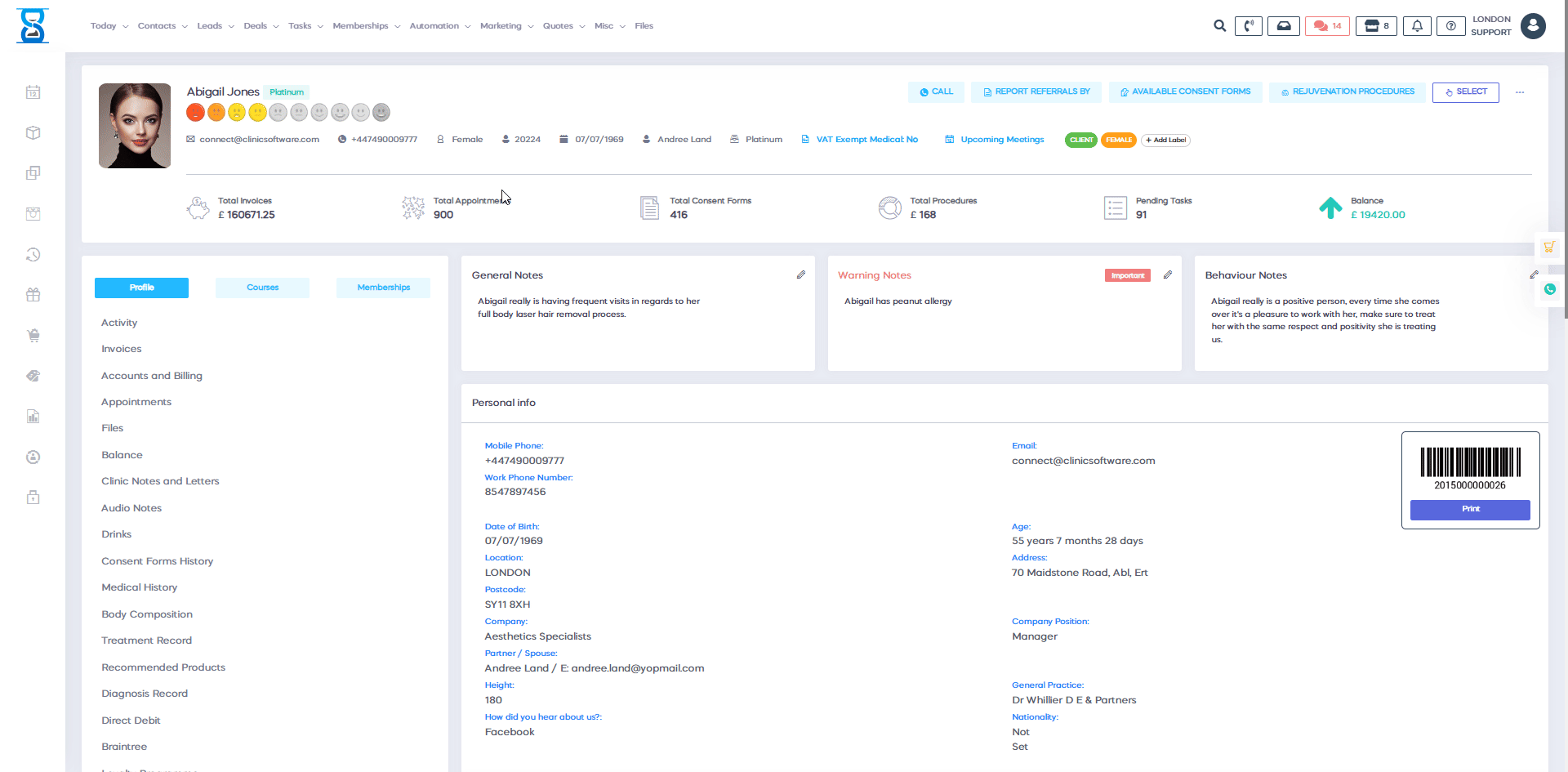This screenshot has height=772, width=1568.
Task: Open the search magnifier icon
Action: [x=1219, y=25]
